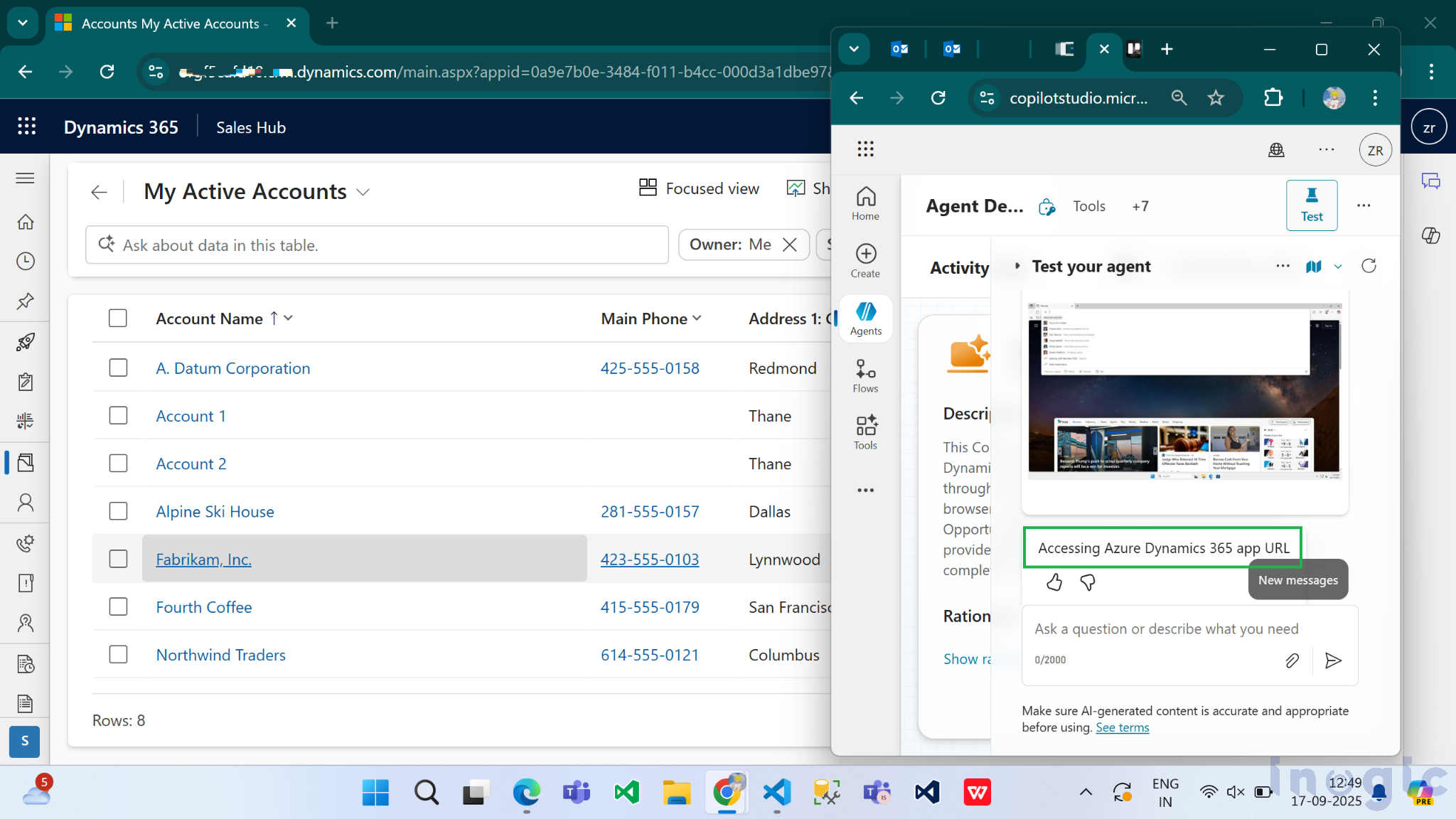Open Agents in Copilot Studio sidebar
Screen dimensions: 1456x819
click(x=865, y=318)
